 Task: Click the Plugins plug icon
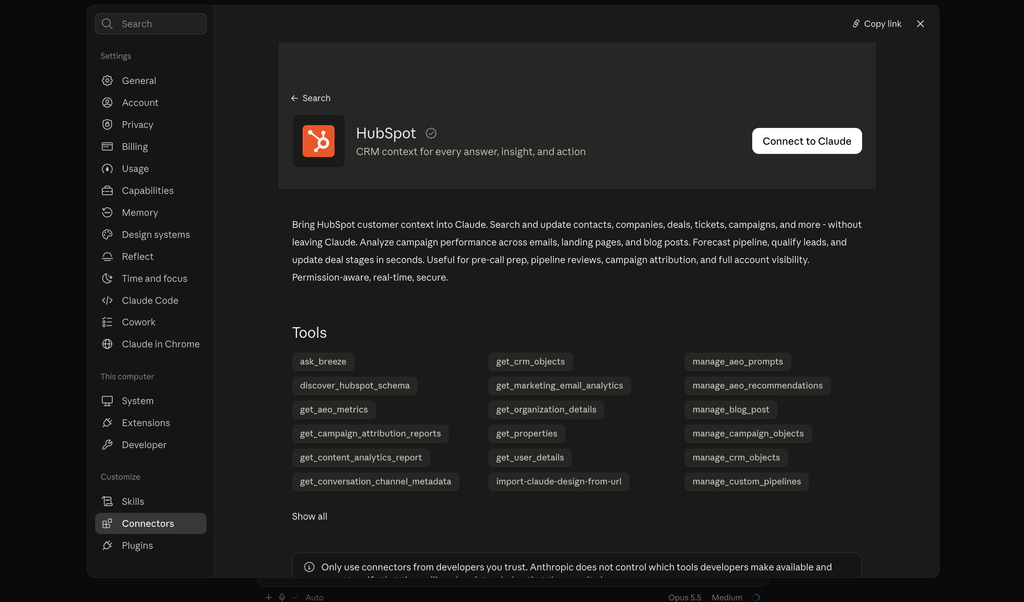pos(107,545)
